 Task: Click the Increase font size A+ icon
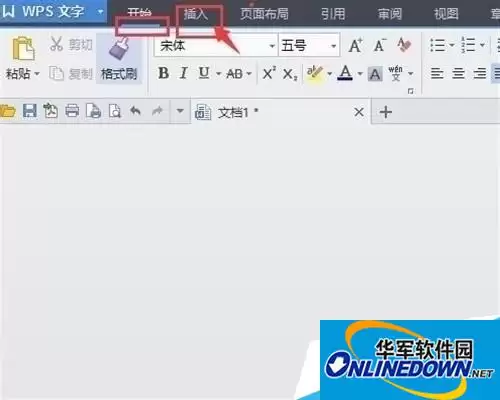pyautogui.click(x=356, y=45)
